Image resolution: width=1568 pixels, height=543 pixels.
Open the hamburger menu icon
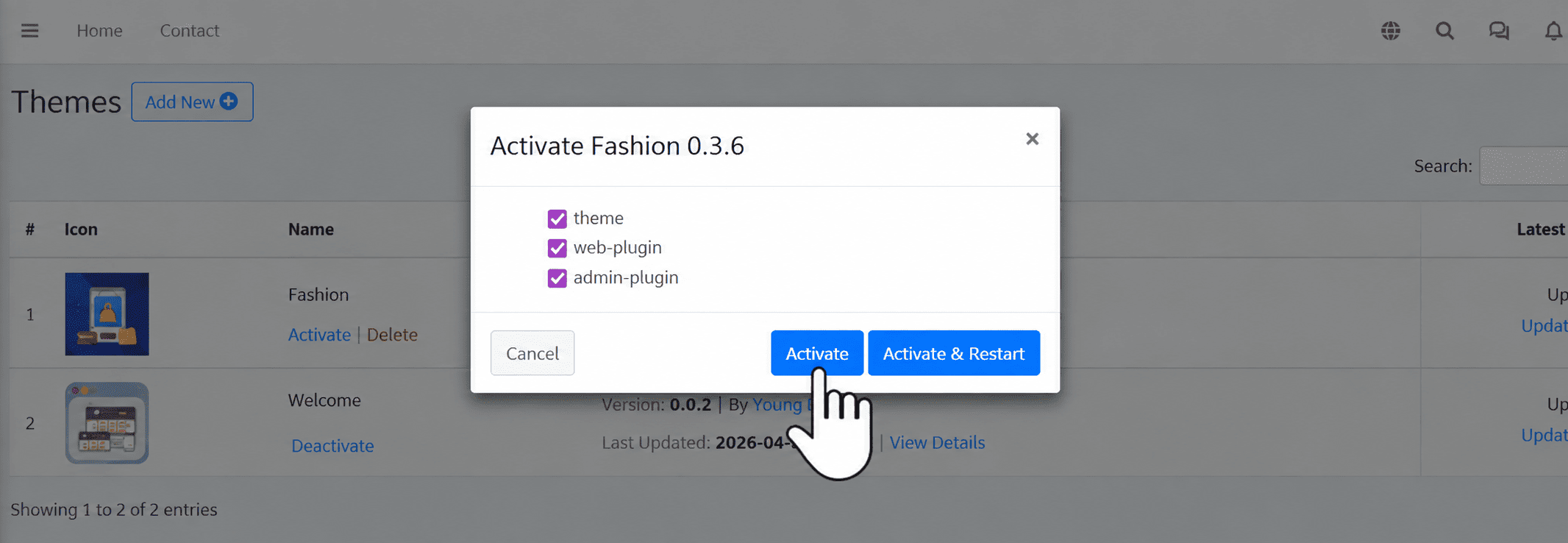coord(29,31)
